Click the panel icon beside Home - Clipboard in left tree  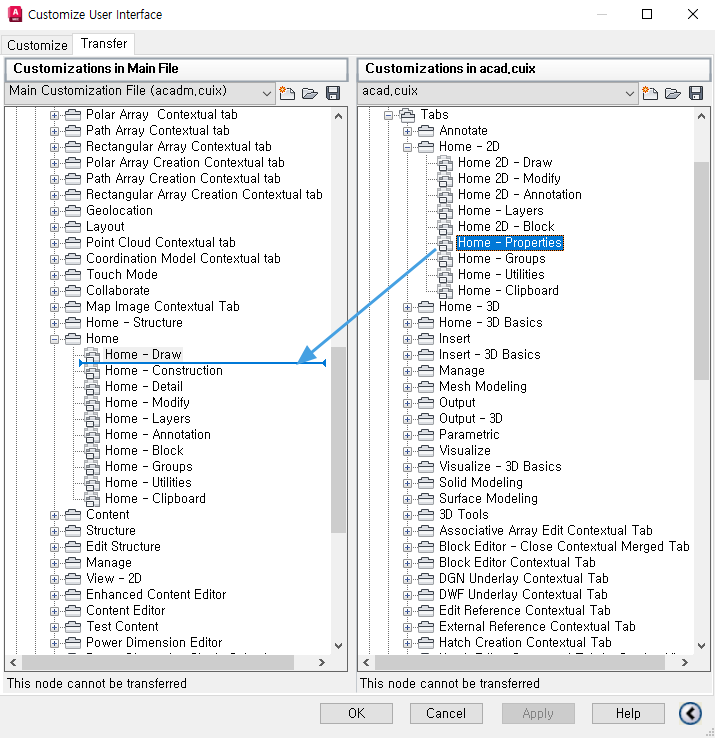tap(92, 499)
